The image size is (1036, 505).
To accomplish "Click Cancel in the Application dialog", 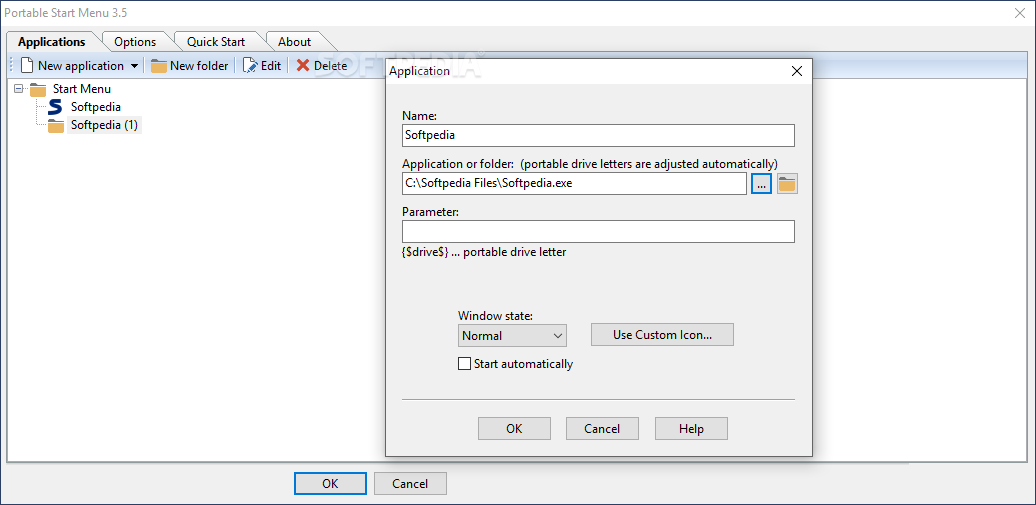I will (602, 428).
